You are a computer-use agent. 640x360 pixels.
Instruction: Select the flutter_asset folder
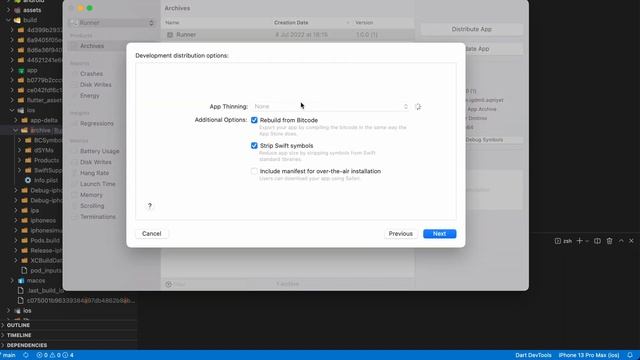pyautogui.click(x=44, y=100)
